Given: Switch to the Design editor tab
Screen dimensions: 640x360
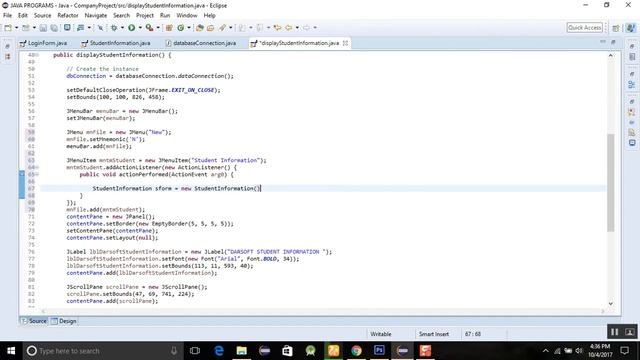Looking at the screenshot, I should tap(64, 321).
